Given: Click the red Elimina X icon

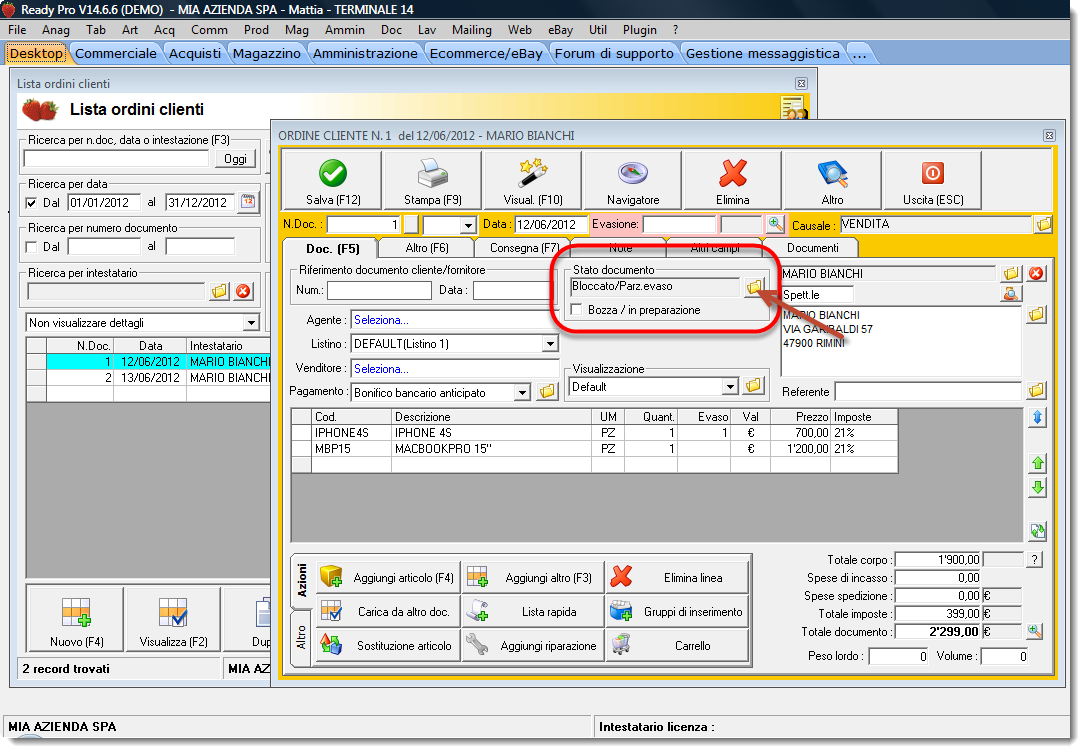Looking at the screenshot, I should click(x=732, y=174).
